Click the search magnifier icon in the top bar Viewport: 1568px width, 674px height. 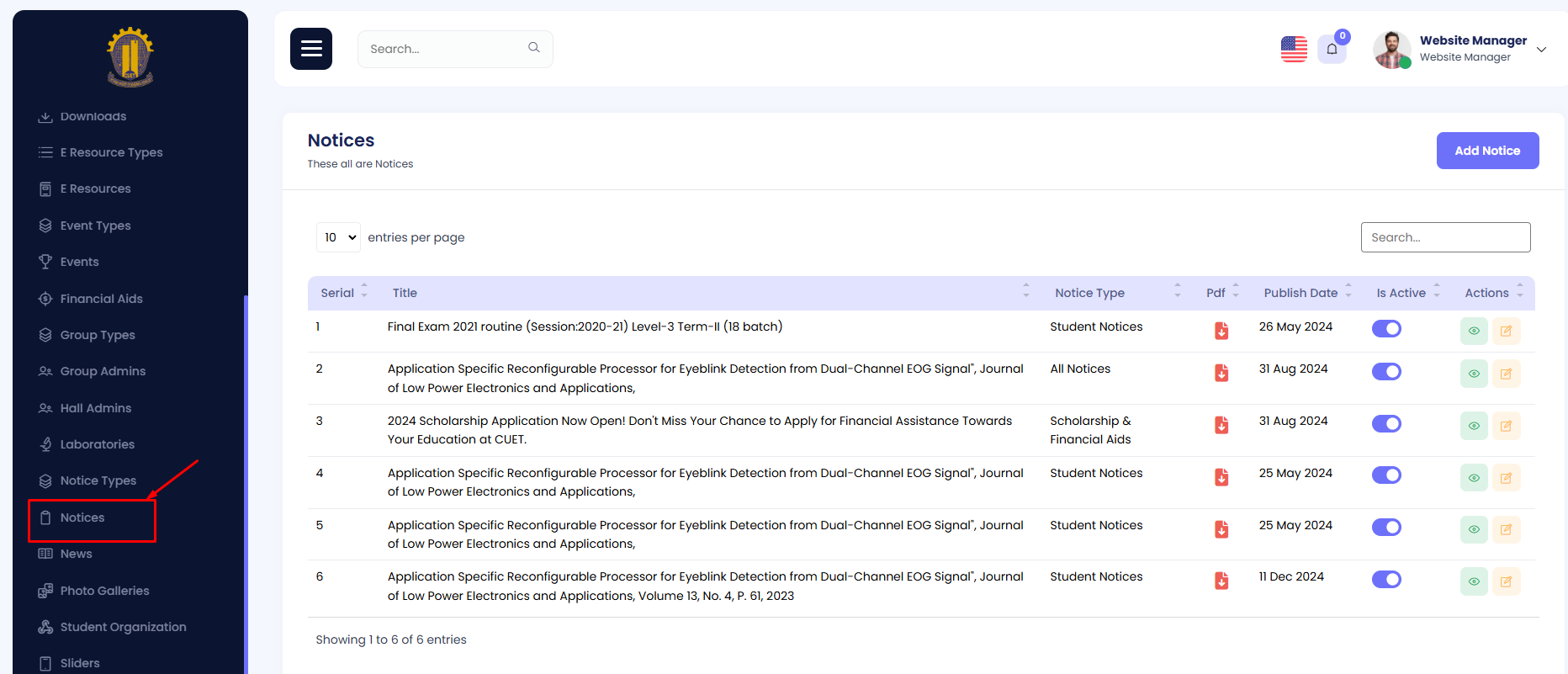(534, 48)
